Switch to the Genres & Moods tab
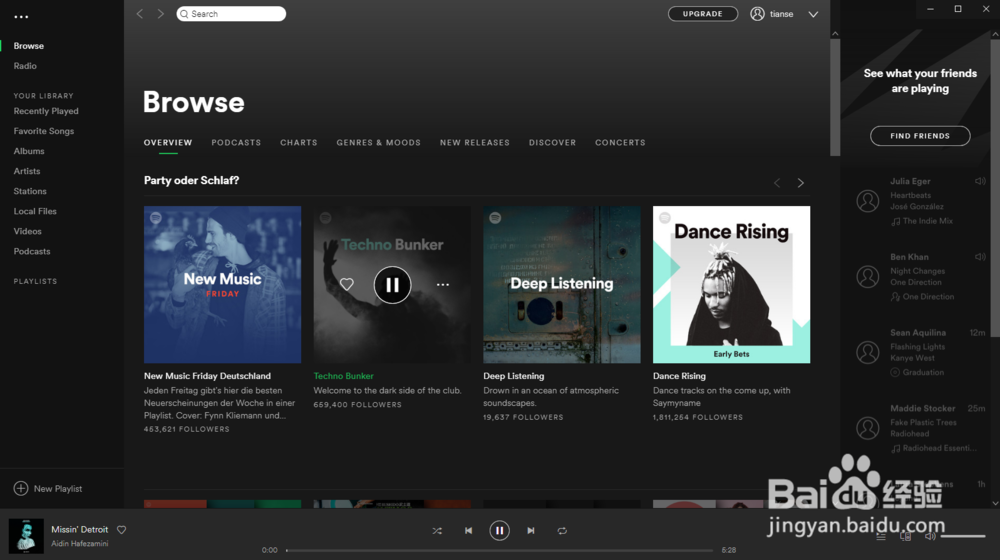The width and height of the screenshot is (1000, 560). pyautogui.click(x=378, y=143)
